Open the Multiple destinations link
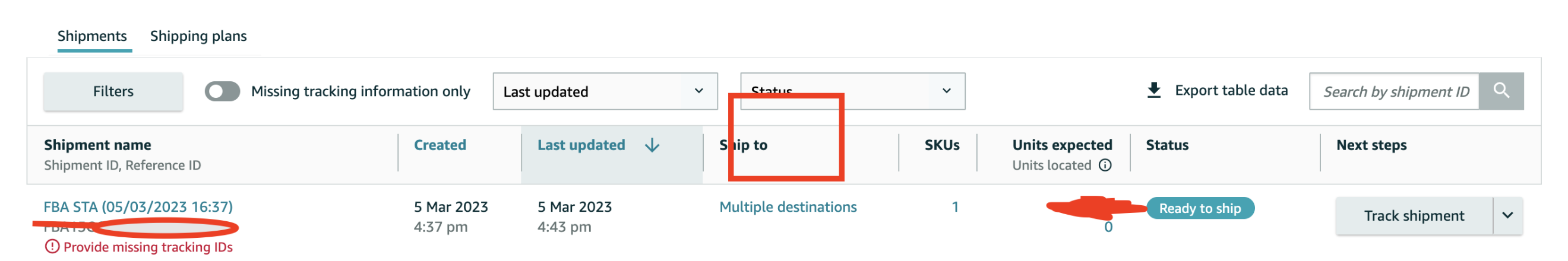This screenshot has height=261, width=1568. 788,207
